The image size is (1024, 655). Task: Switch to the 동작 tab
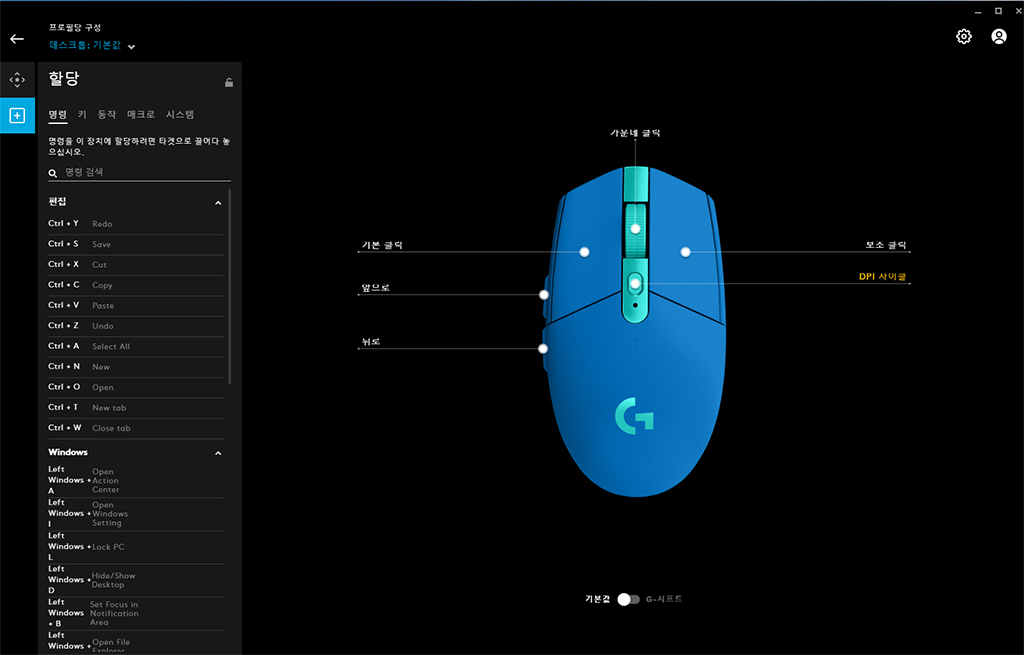(106, 114)
